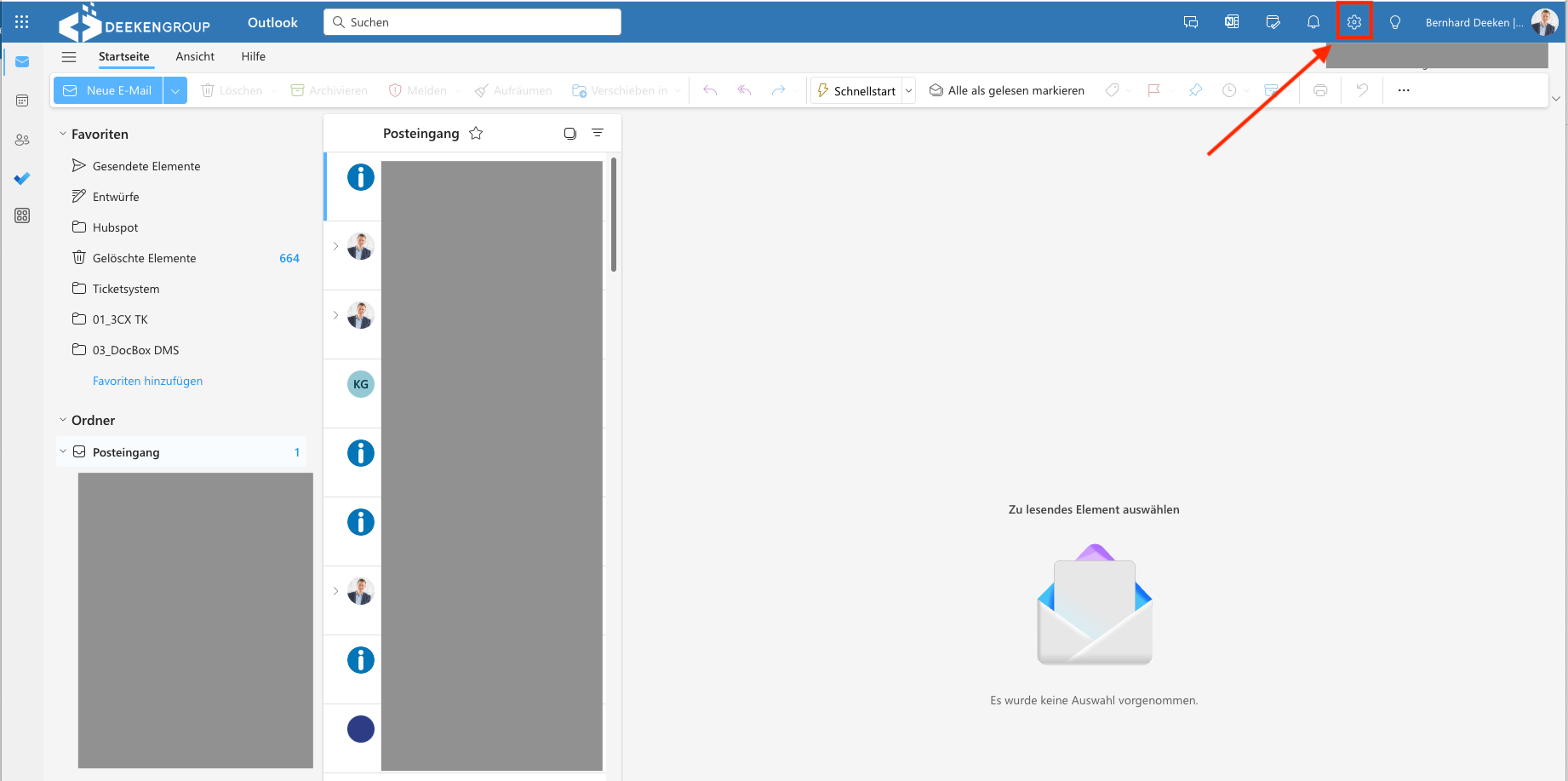1568x781 pixels.
Task: Click the Categorize tag icon
Action: [1112, 90]
